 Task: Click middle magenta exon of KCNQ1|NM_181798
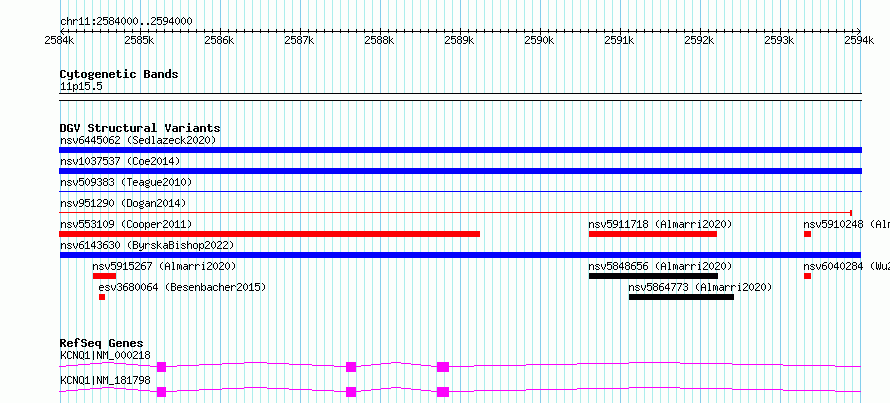(351, 392)
